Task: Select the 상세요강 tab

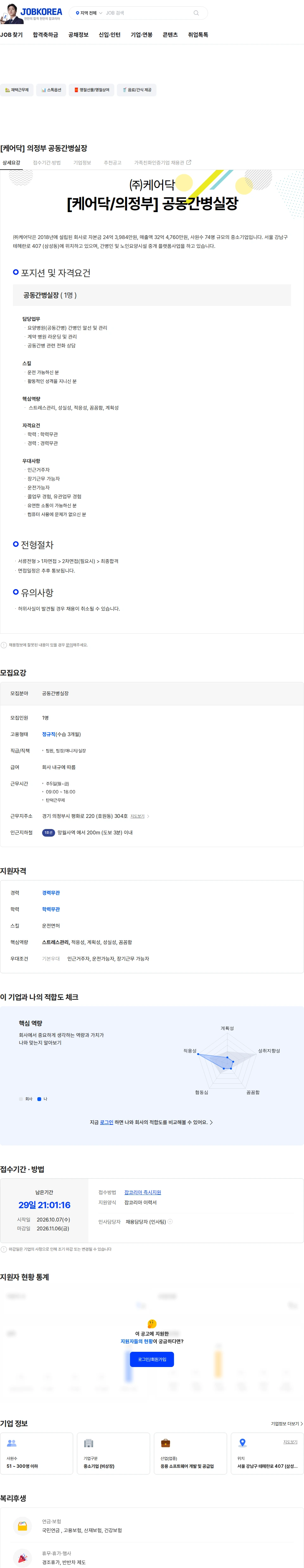Action: click(x=11, y=163)
